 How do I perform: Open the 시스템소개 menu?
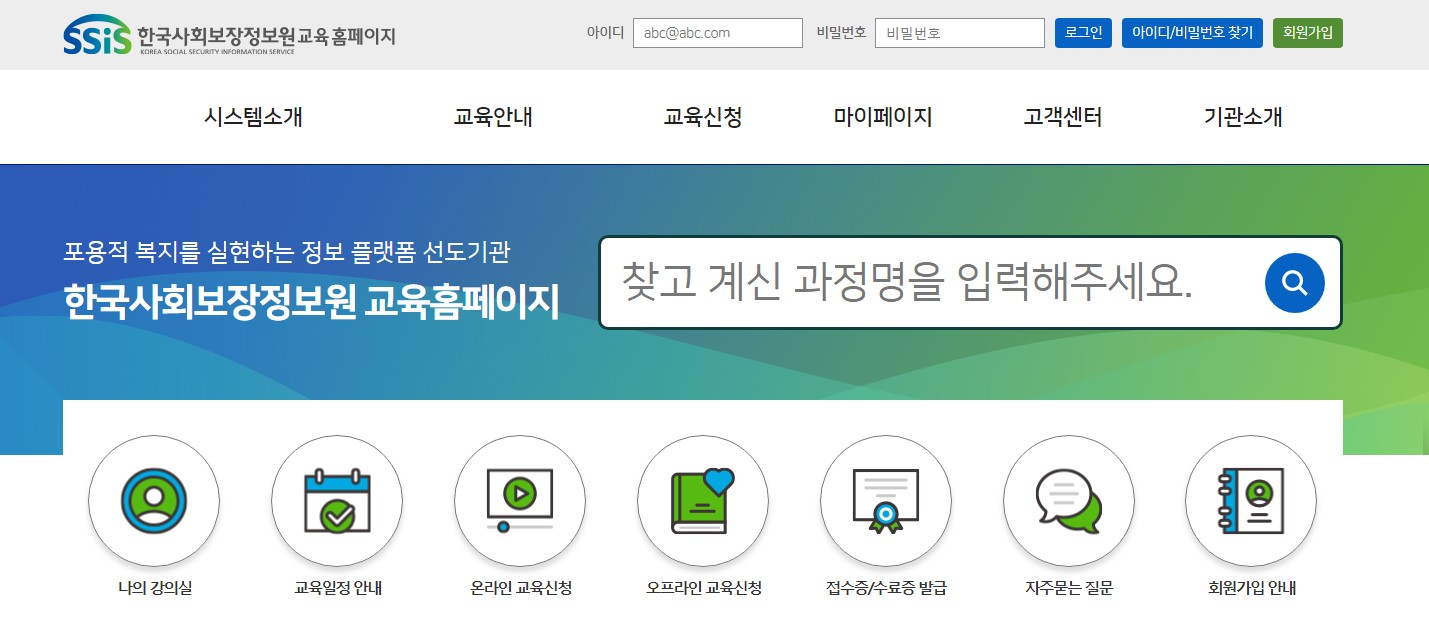[253, 117]
